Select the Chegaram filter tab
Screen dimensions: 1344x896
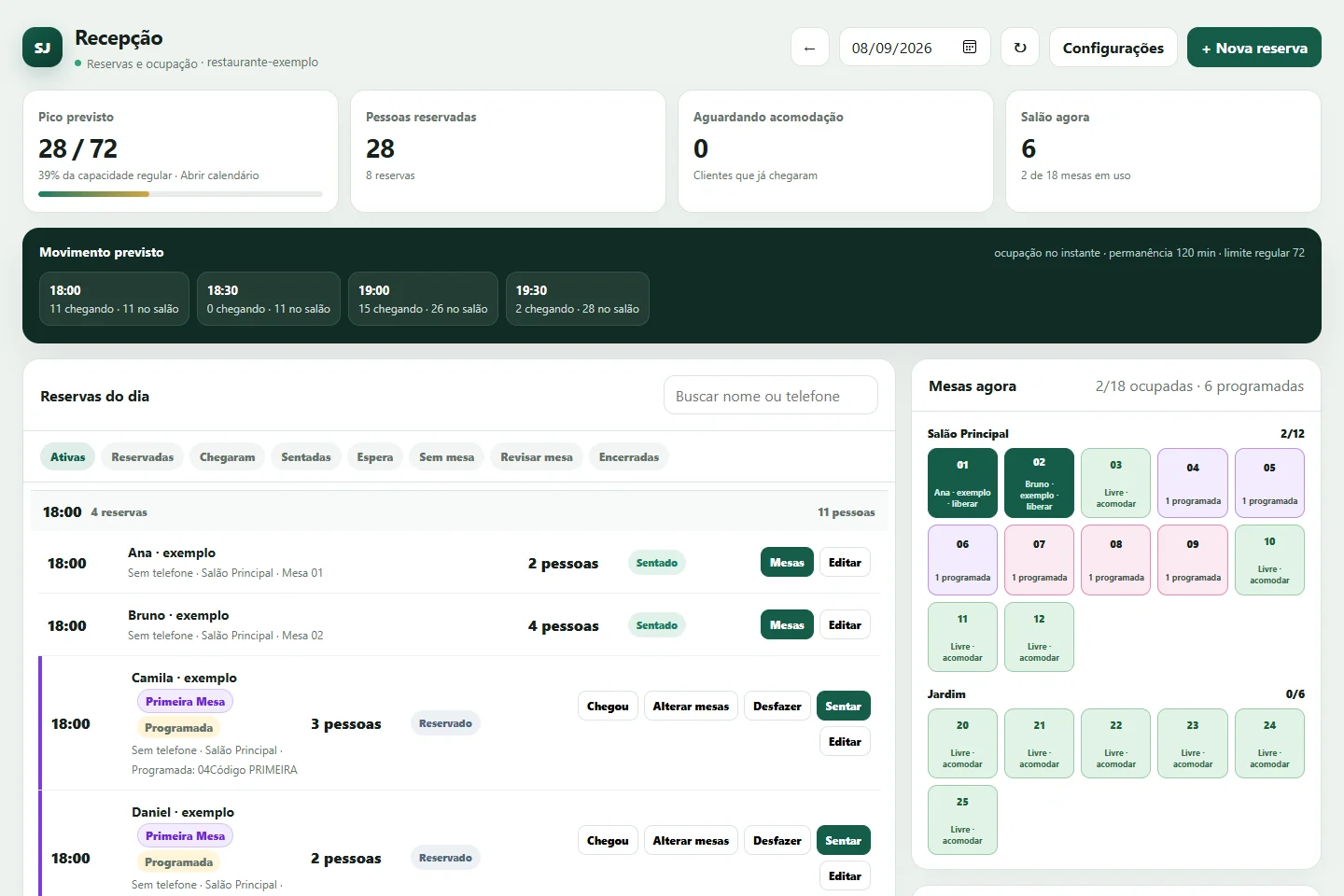228,457
